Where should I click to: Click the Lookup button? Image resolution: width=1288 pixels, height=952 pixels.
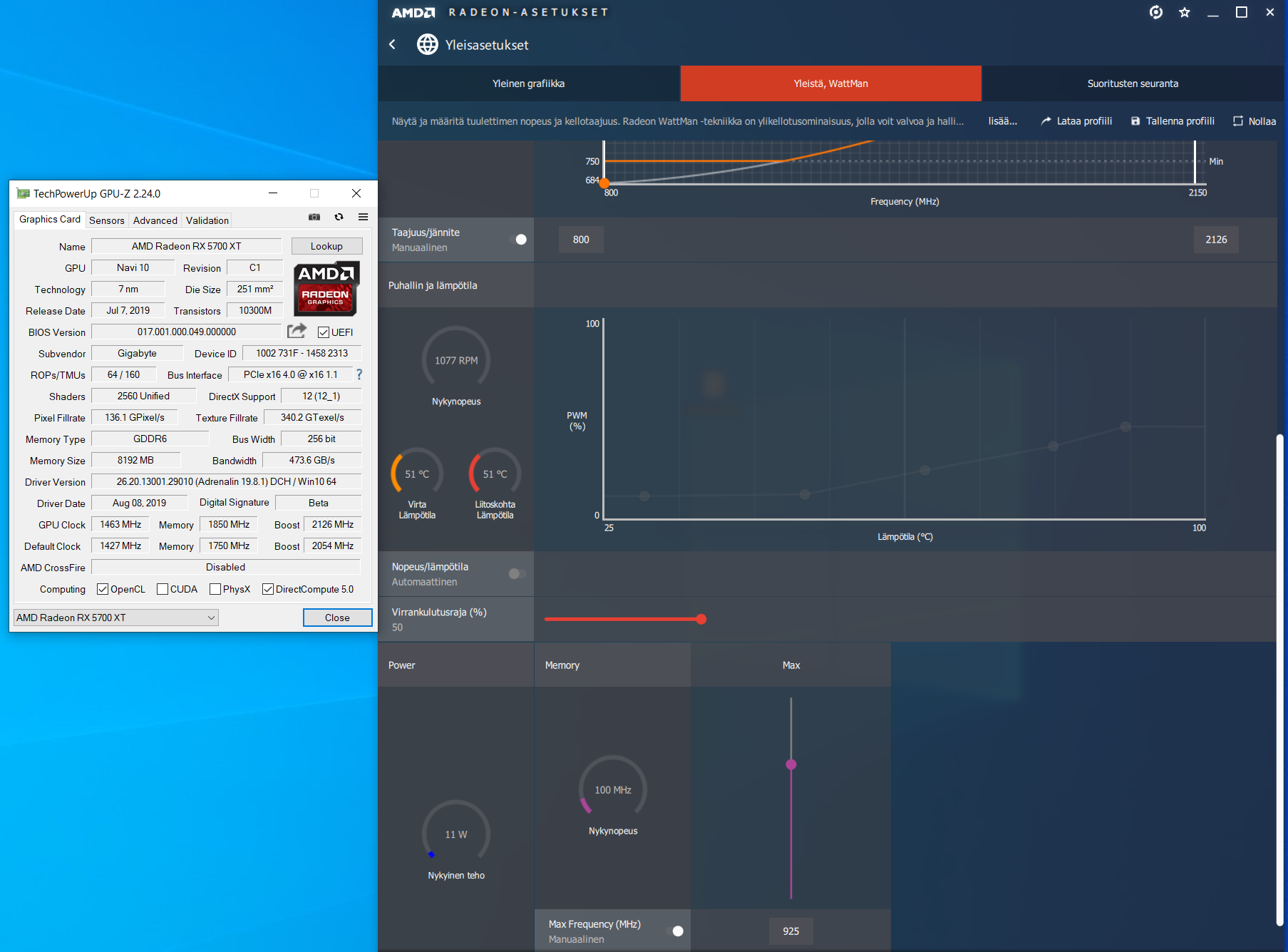326,246
